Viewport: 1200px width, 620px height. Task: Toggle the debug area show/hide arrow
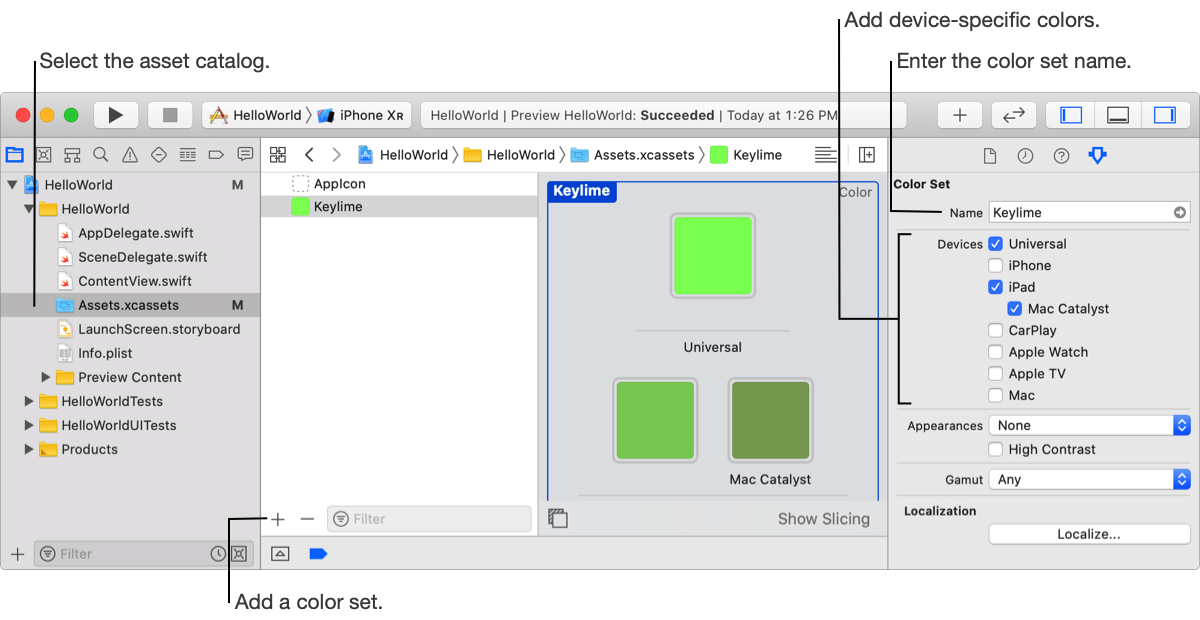tap(280, 554)
